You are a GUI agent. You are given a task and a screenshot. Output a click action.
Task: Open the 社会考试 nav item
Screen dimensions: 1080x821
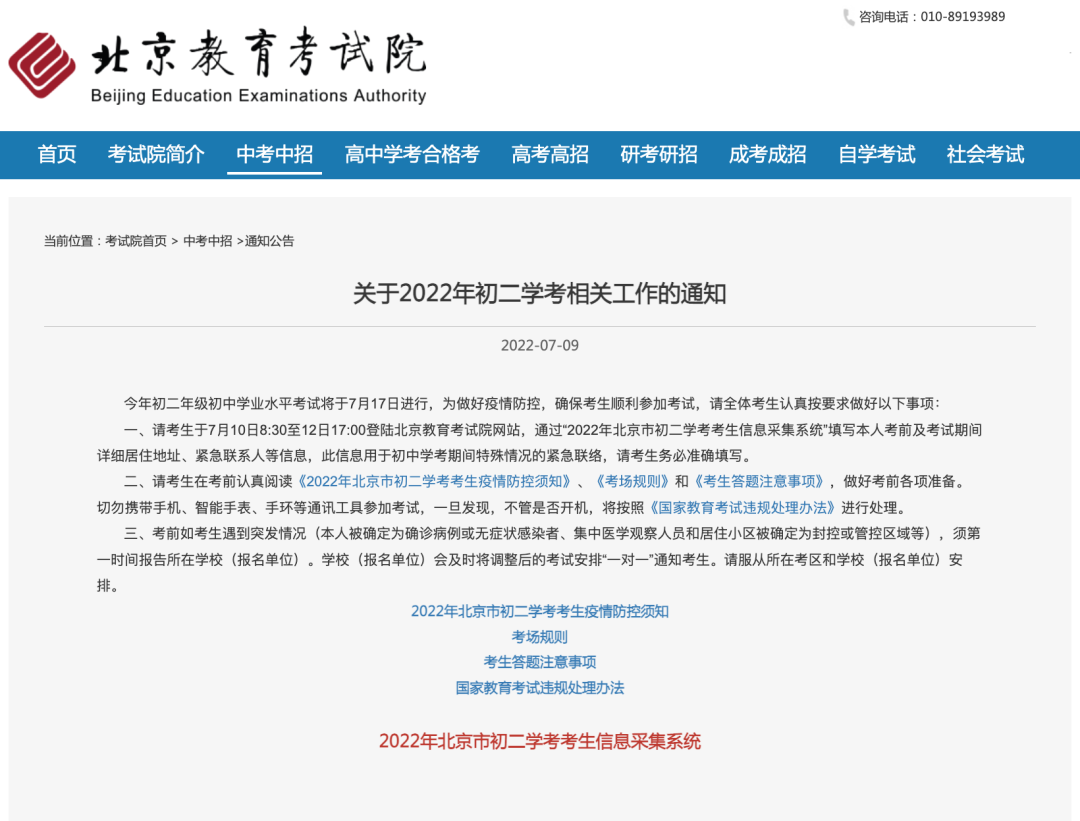point(985,154)
